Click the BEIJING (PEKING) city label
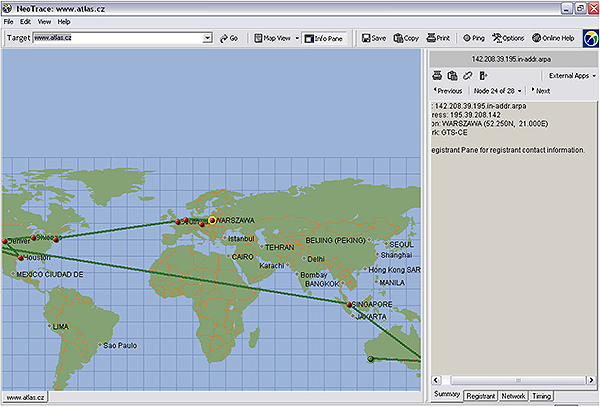Screen dimensions: 600x407 tap(335, 241)
